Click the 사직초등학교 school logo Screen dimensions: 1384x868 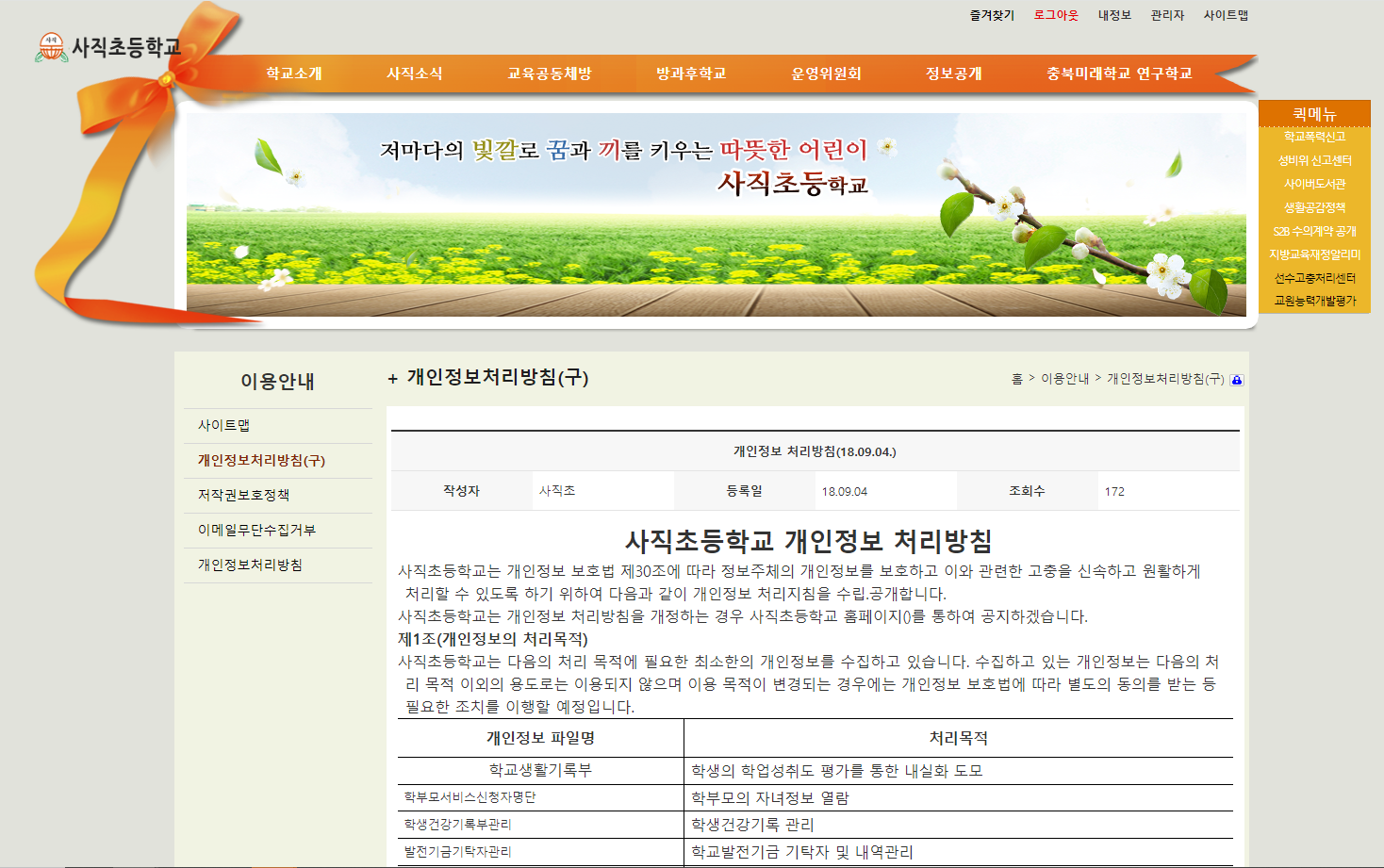tap(108, 47)
